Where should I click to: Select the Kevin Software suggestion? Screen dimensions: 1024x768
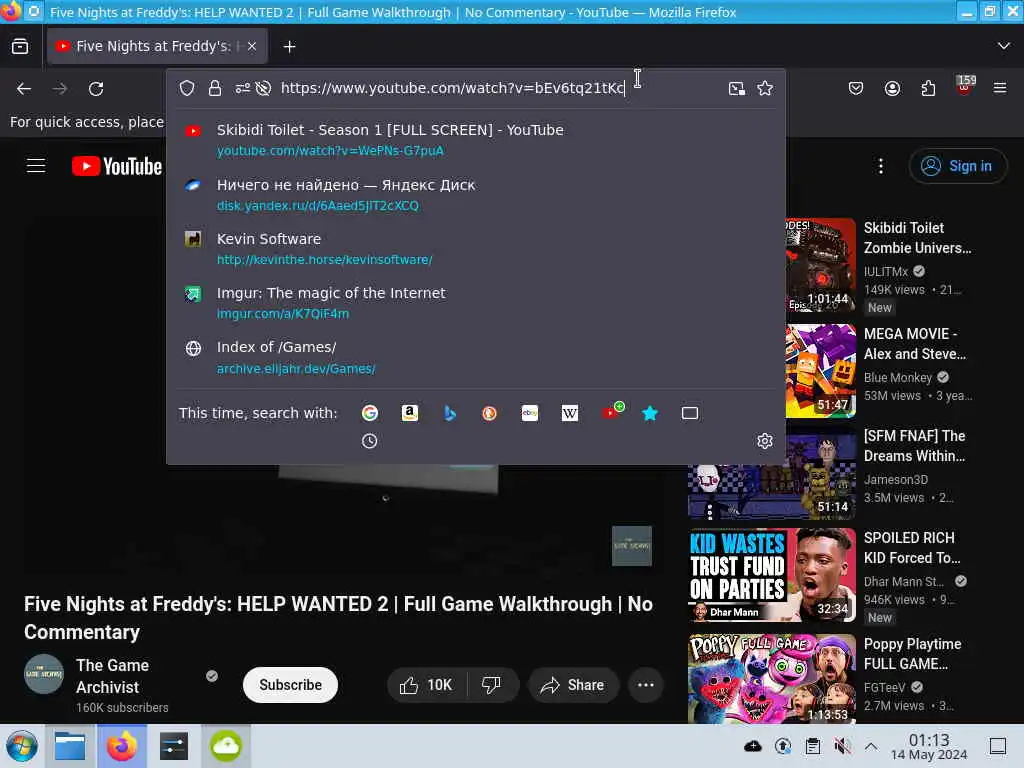[475, 249]
